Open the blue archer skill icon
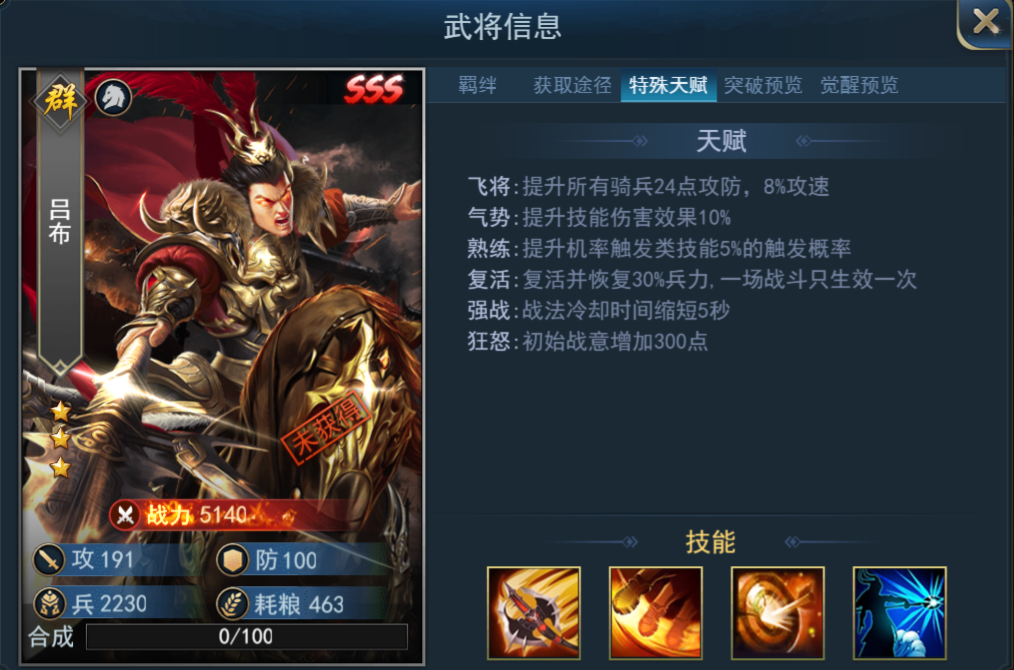1014x670 pixels. tap(900, 612)
